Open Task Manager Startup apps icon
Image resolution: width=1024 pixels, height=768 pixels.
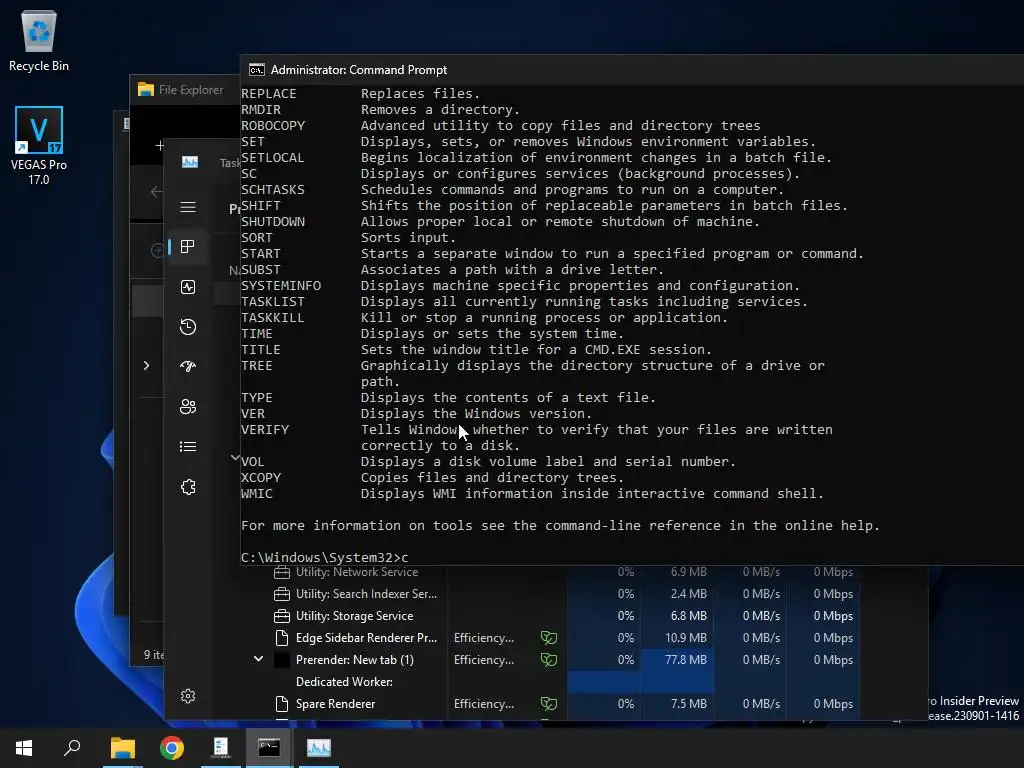click(x=188, y=366)
